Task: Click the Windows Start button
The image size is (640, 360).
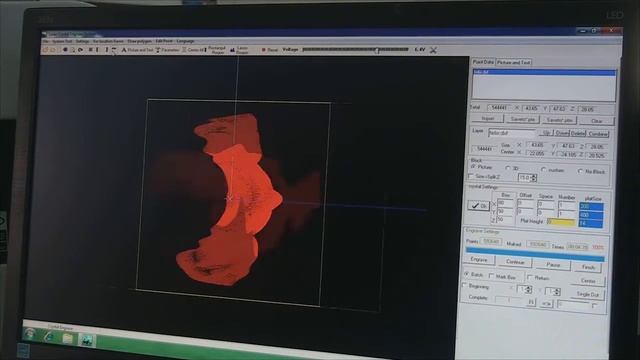Action: [x=29, y=335]
